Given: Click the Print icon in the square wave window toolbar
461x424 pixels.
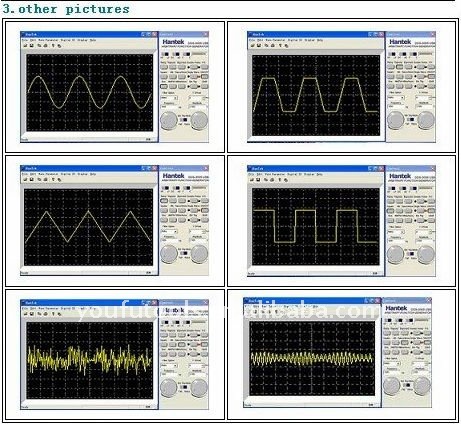Looking at the screenshot, I should [272, 180].
